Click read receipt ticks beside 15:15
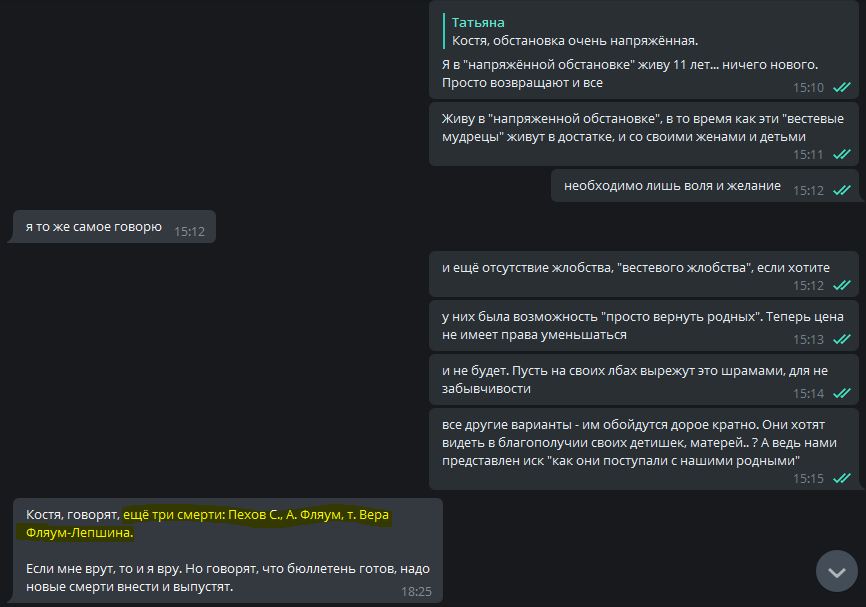 pos(842,479)
